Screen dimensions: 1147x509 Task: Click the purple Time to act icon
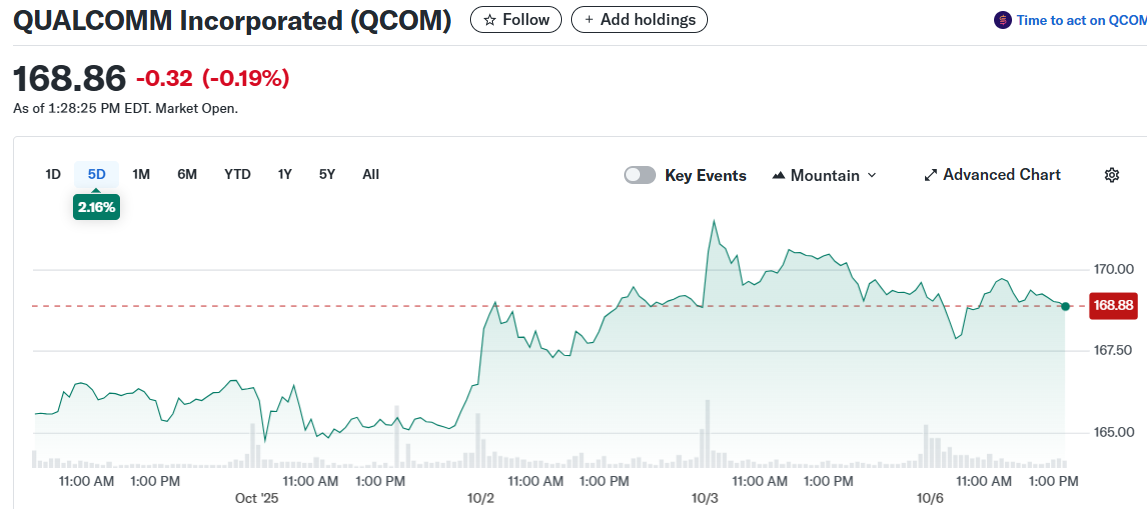[1002, 20]
